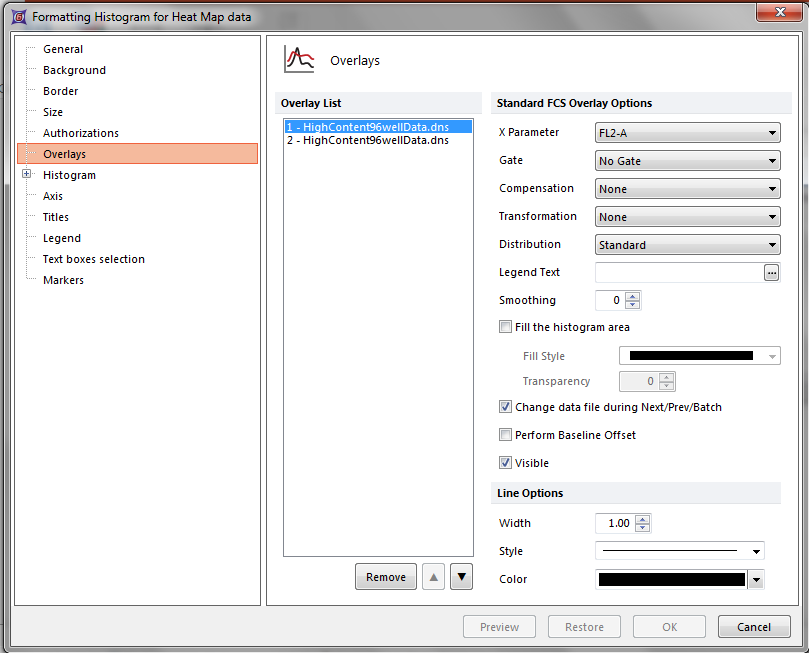Click the Remove overlay button
This screenshot has width=809, height=653.
(x=385, y=577)
